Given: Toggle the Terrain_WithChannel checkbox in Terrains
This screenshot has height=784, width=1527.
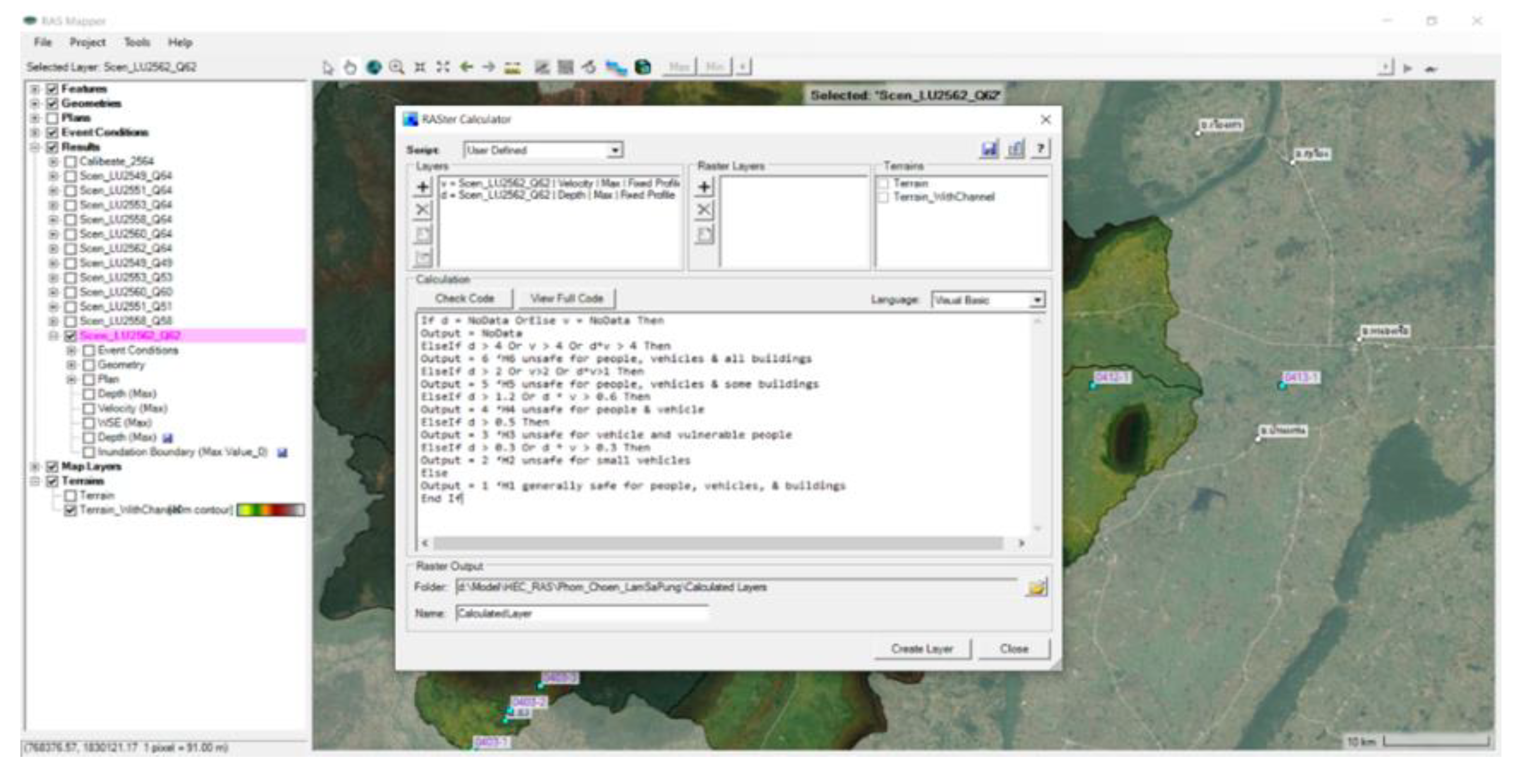Looking at the screenshot, I should [884, 198].
